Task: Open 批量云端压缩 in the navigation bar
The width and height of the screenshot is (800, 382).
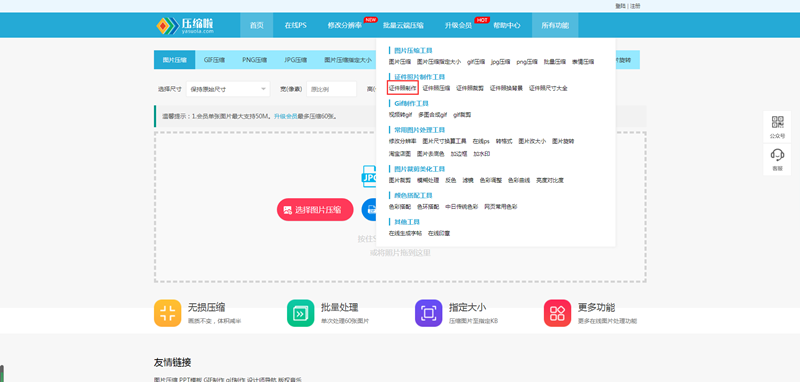Action: (x=403, y=26)
